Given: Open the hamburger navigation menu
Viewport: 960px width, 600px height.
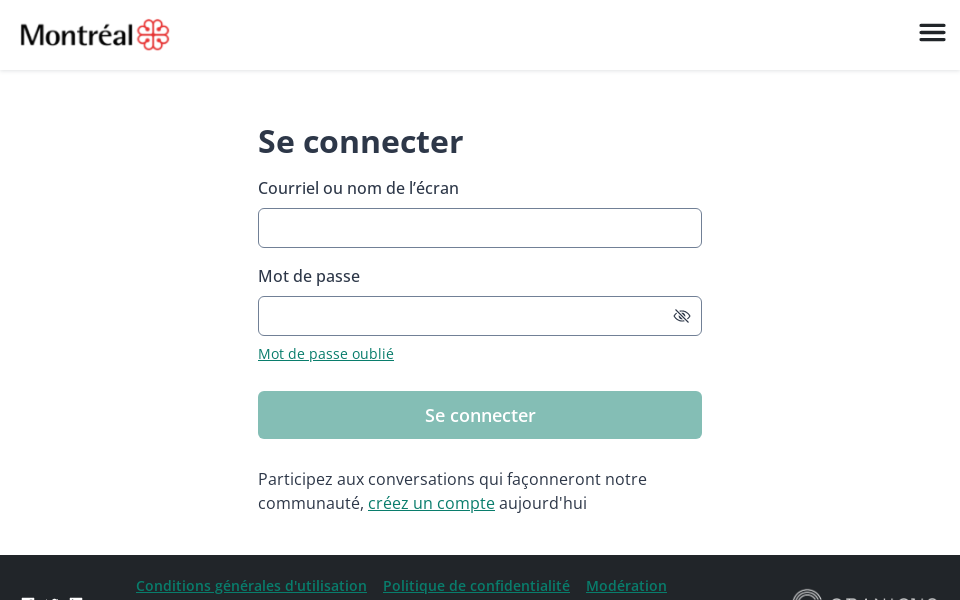Looking at the screenshot, I should [932, 33].
